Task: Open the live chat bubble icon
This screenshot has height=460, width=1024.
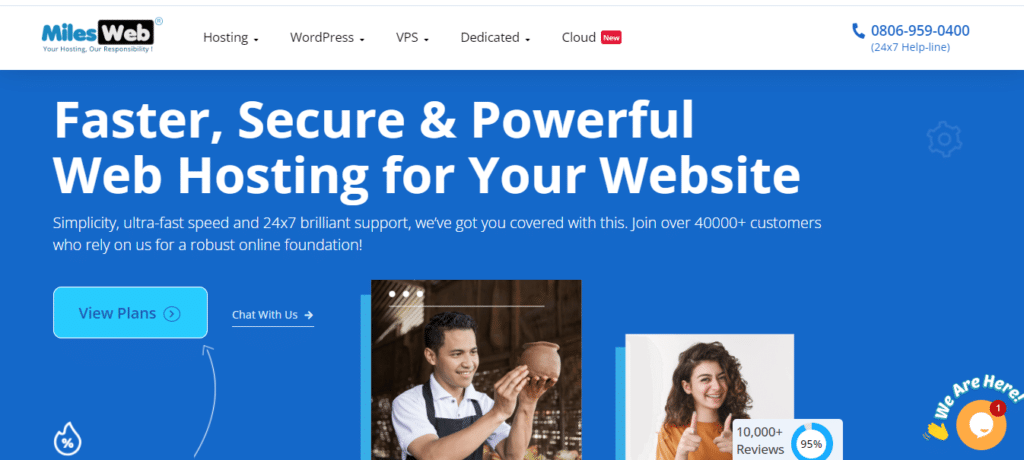Action: tap(981, 426)
